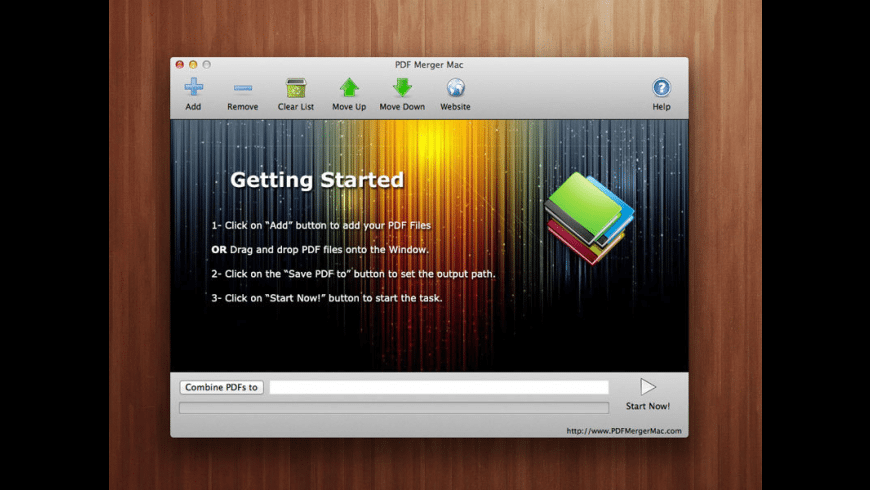870x490 pixels.
Task: Click the Move Down green arrow
Action: [402, 88]
